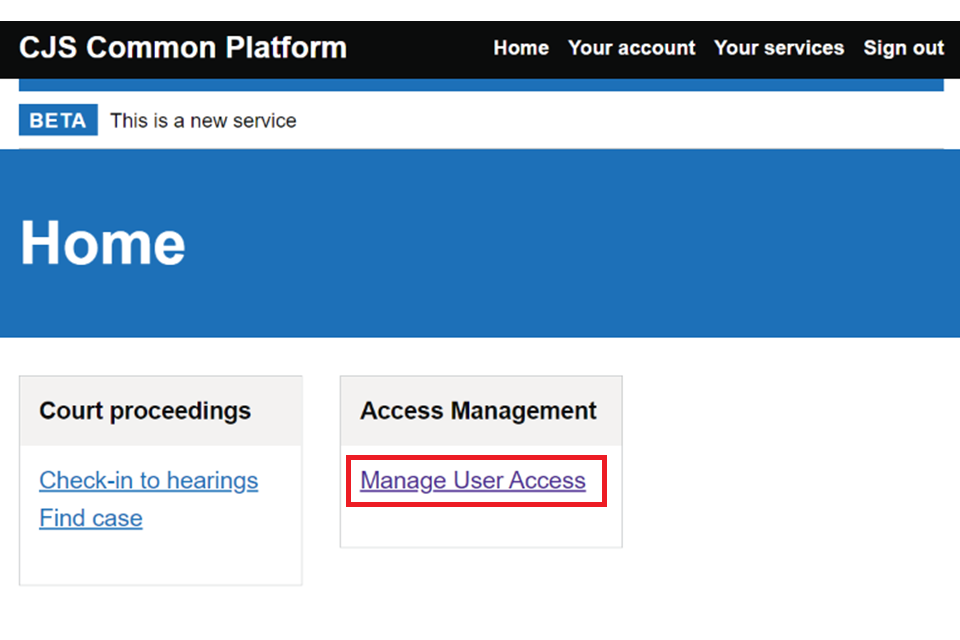Screen dimensions: 960x640
Task: Click the CJS Common Platform title
Action: [183, 48]
